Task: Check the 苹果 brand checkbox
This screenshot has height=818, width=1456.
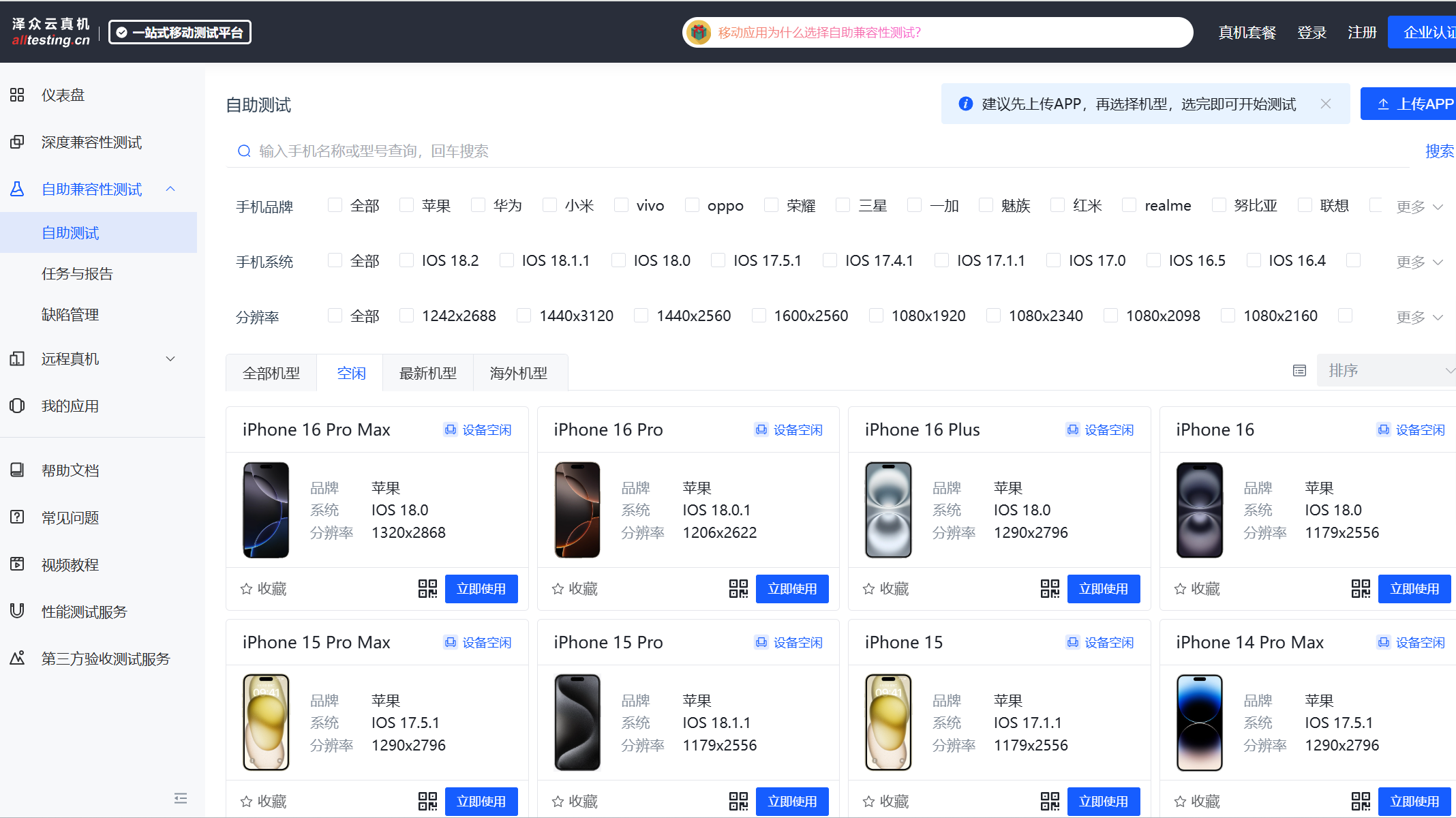Action: 407,205
